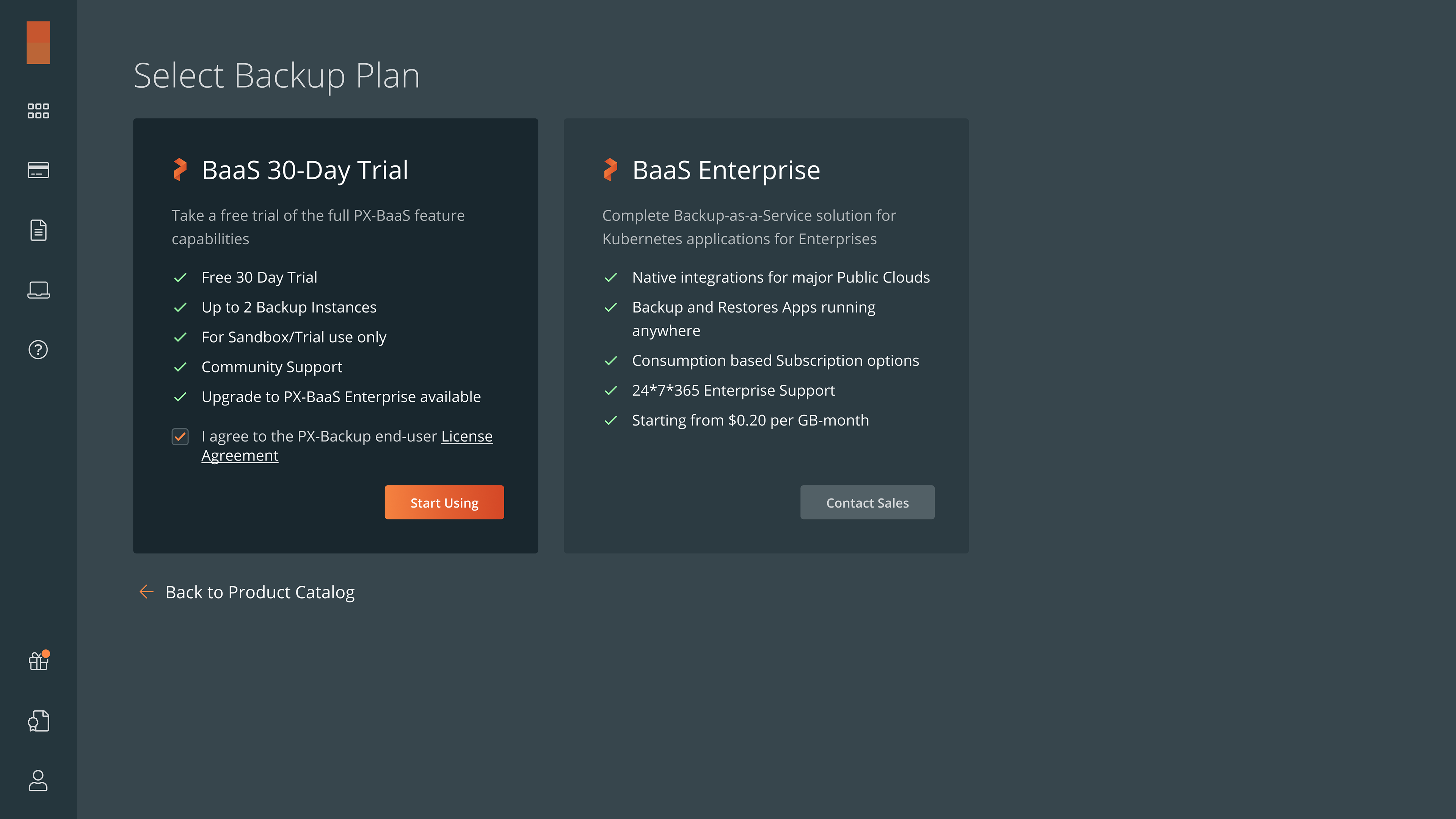The width and height of the screenshot is (1456, 819).
Task: Click the trial description about PX-BaaS feature capabilities
Action: pyautogui.click(x=318, y=227)
